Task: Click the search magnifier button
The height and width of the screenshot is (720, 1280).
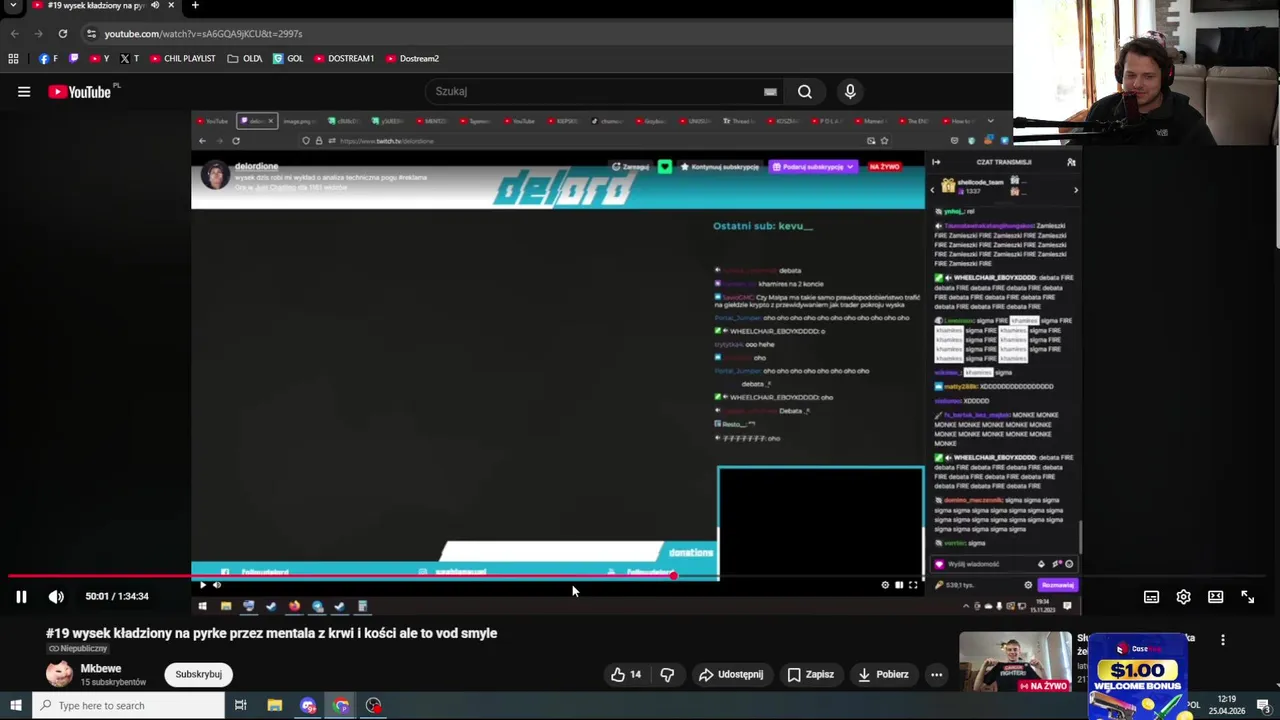Action: [804, 91]
